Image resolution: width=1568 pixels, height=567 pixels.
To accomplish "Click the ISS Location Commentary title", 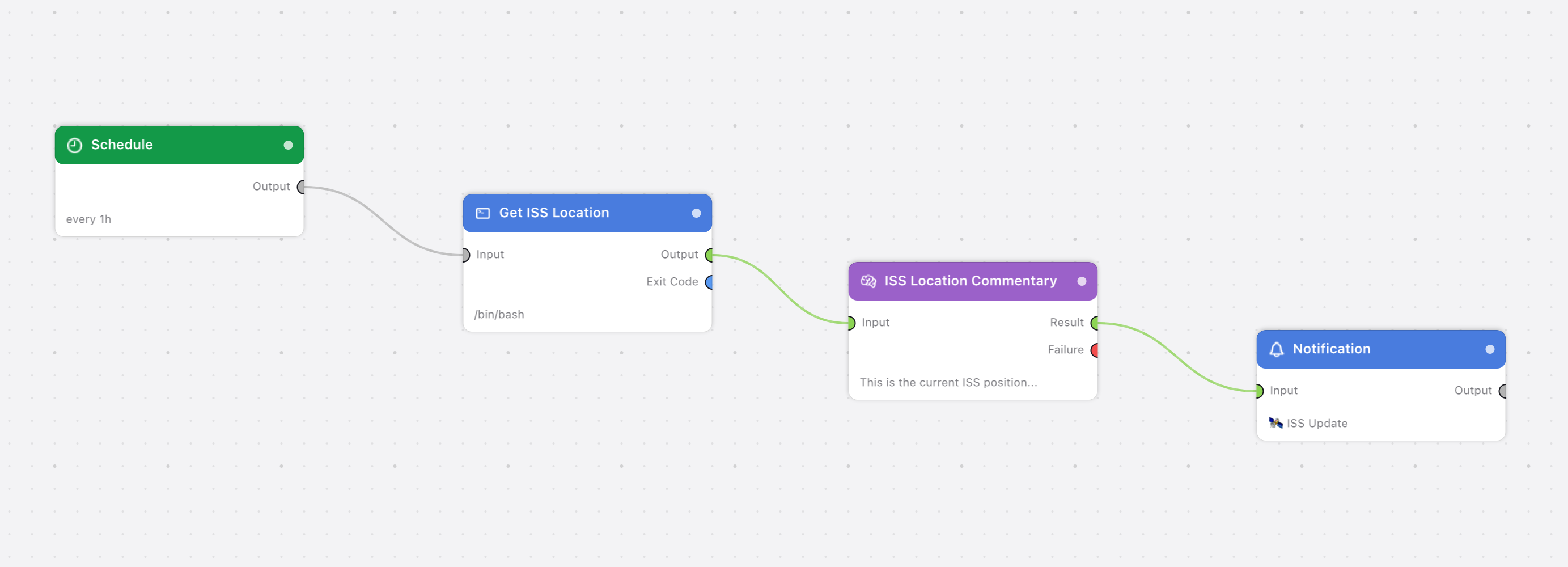I will [x=971, y=281].
